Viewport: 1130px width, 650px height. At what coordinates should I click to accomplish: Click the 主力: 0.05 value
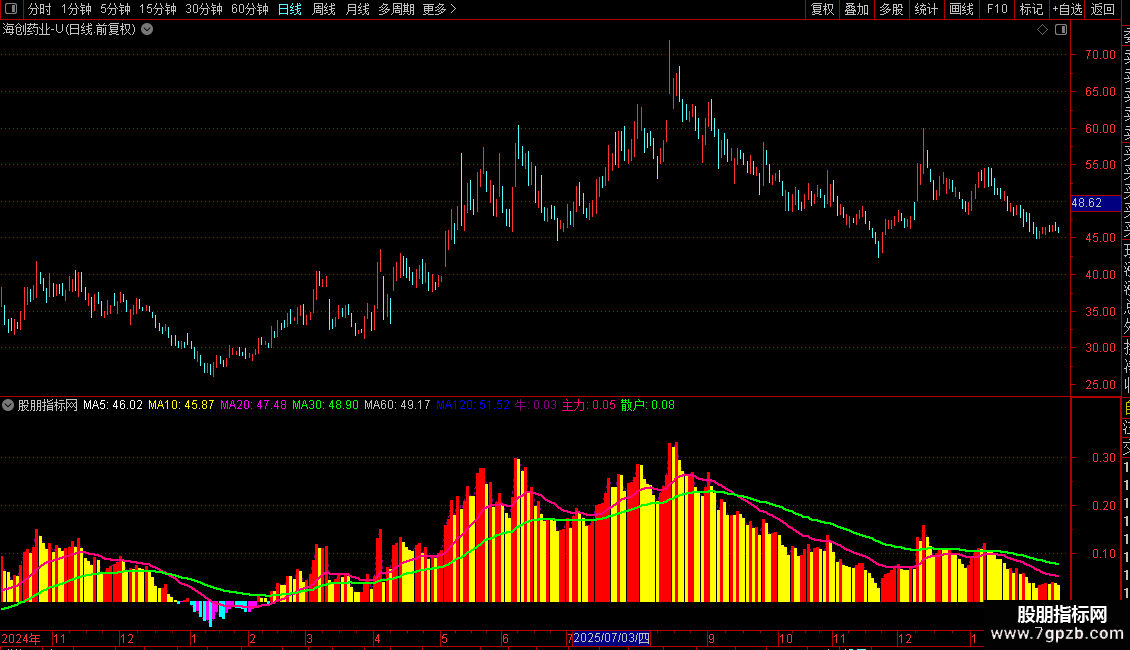[589, 405]
